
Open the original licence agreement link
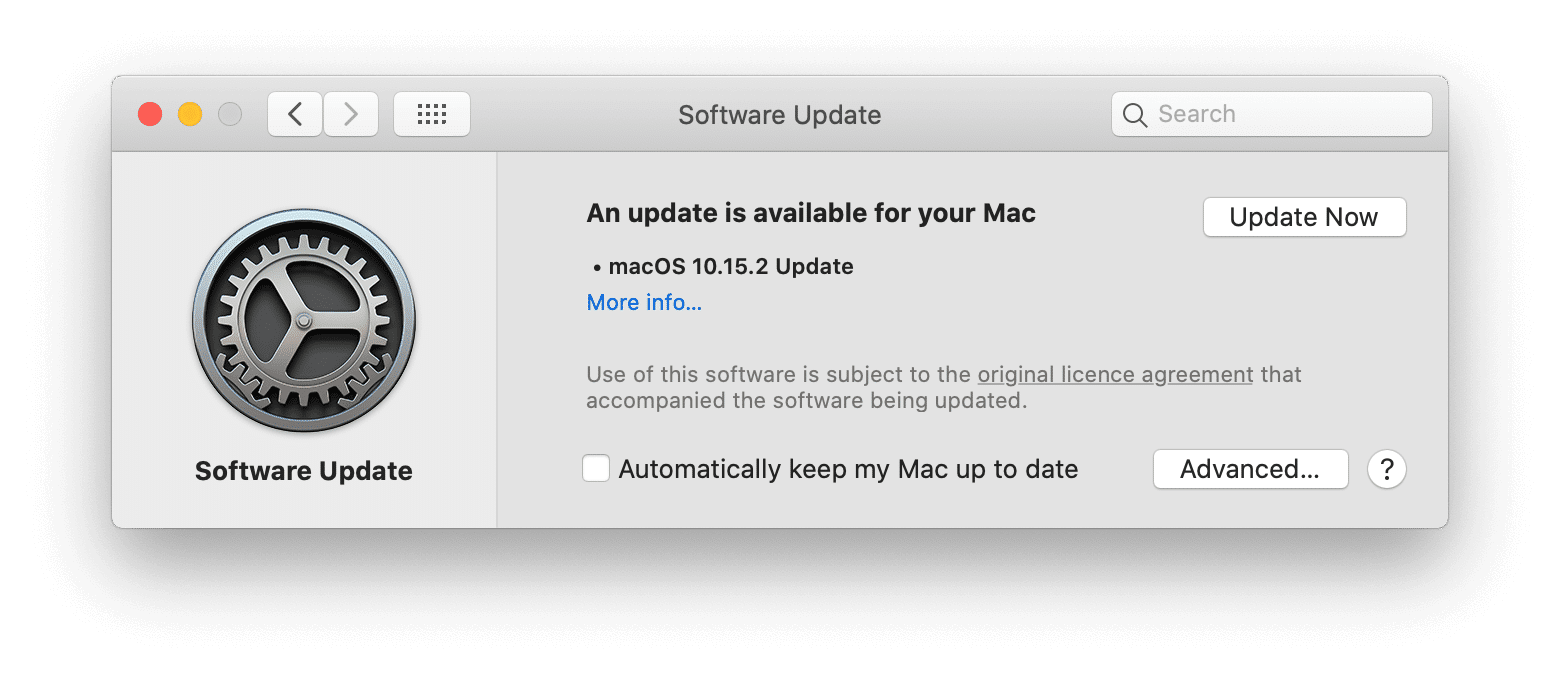coord(1115,374)
